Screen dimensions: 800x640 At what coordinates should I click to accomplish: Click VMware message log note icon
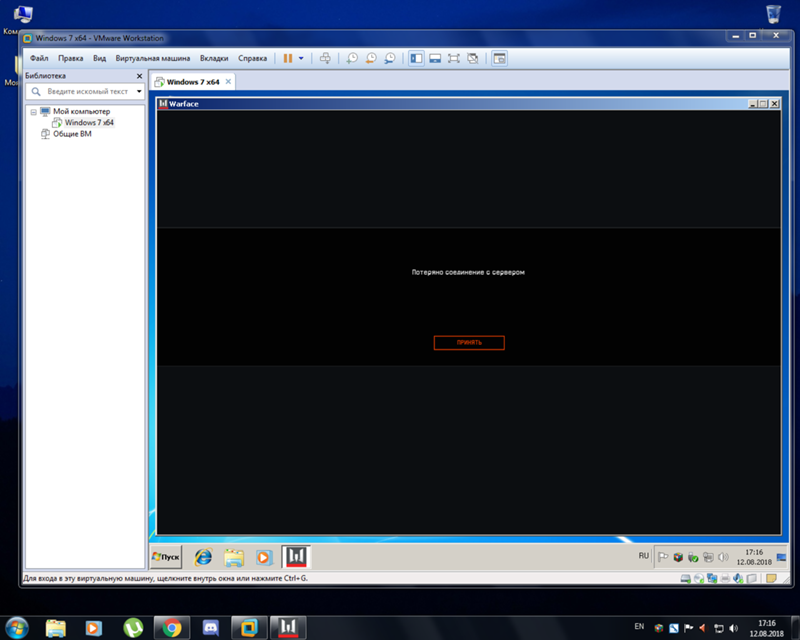coord(771,578)
